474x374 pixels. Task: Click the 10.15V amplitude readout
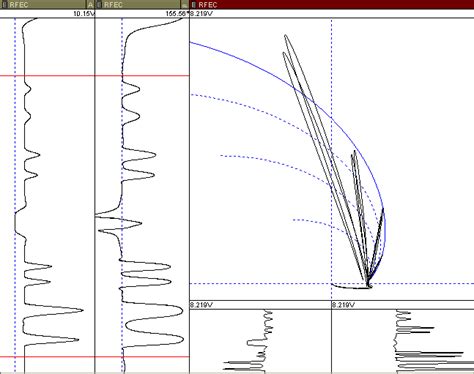pos(84,14)
